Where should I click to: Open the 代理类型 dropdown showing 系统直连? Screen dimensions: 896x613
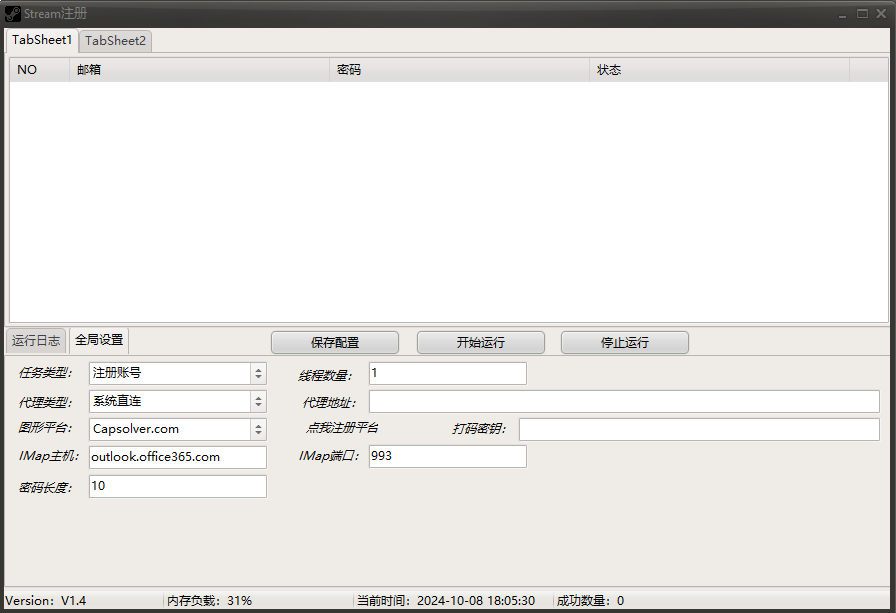(x=178, y=401)
